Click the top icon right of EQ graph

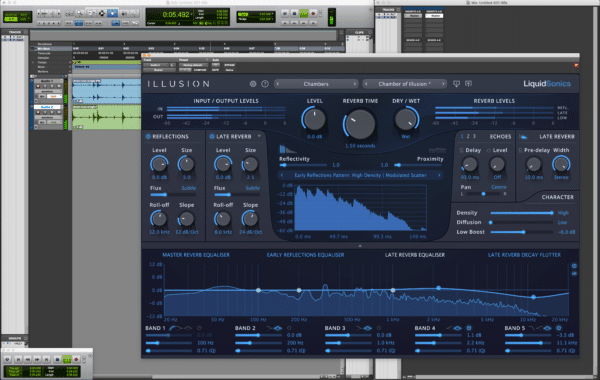pyautogui.click(x=574, y=266)
